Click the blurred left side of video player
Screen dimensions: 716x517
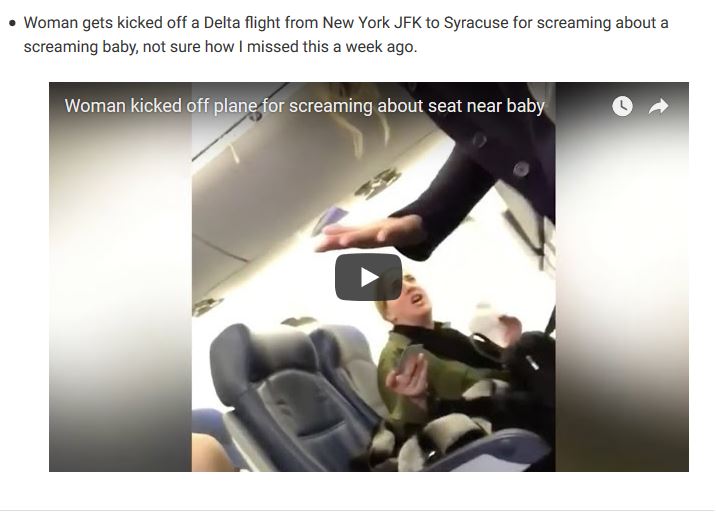tap(120, 277)
